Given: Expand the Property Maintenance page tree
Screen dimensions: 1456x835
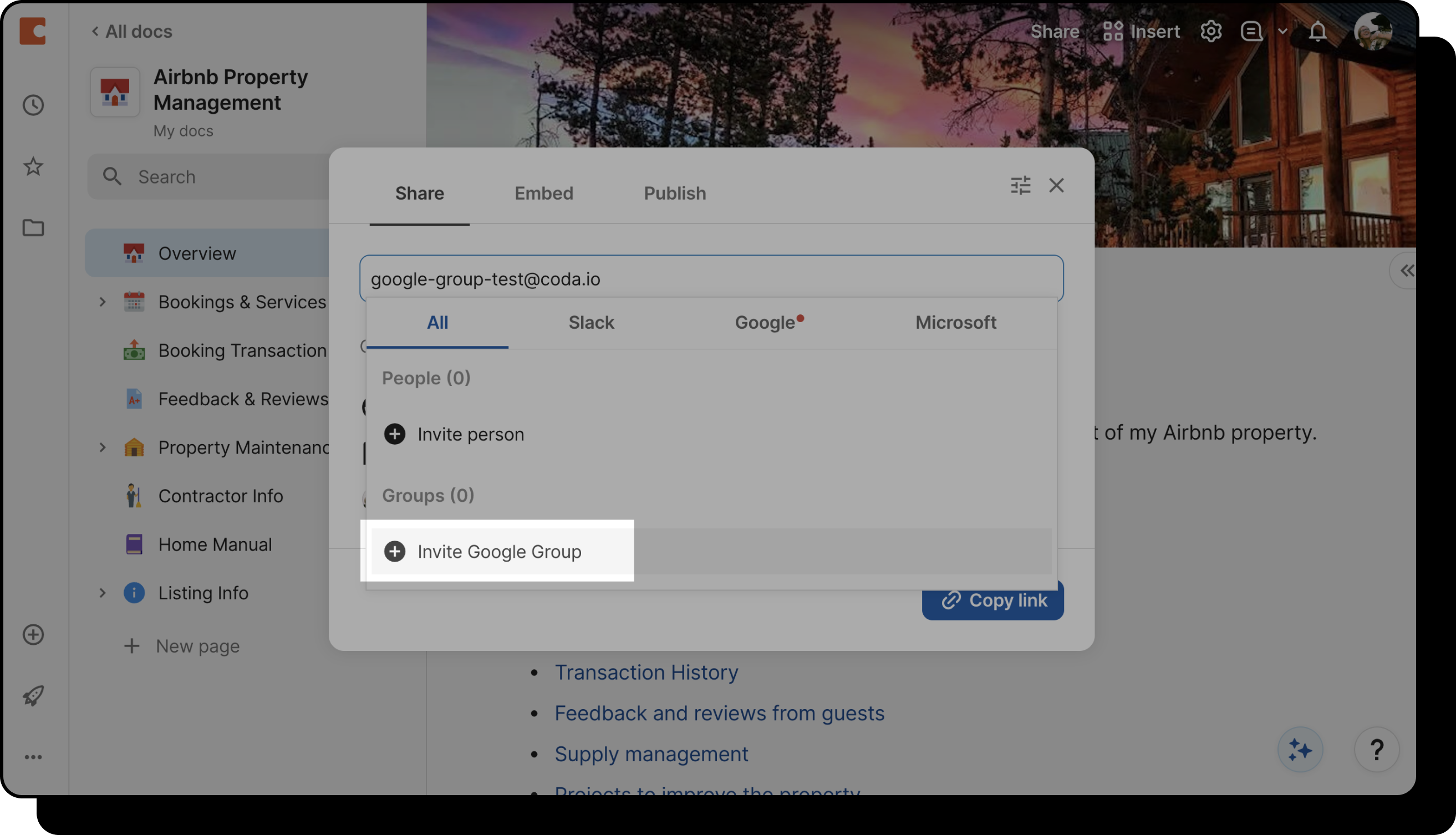Looking at the screenshot, I should (103, 447).
